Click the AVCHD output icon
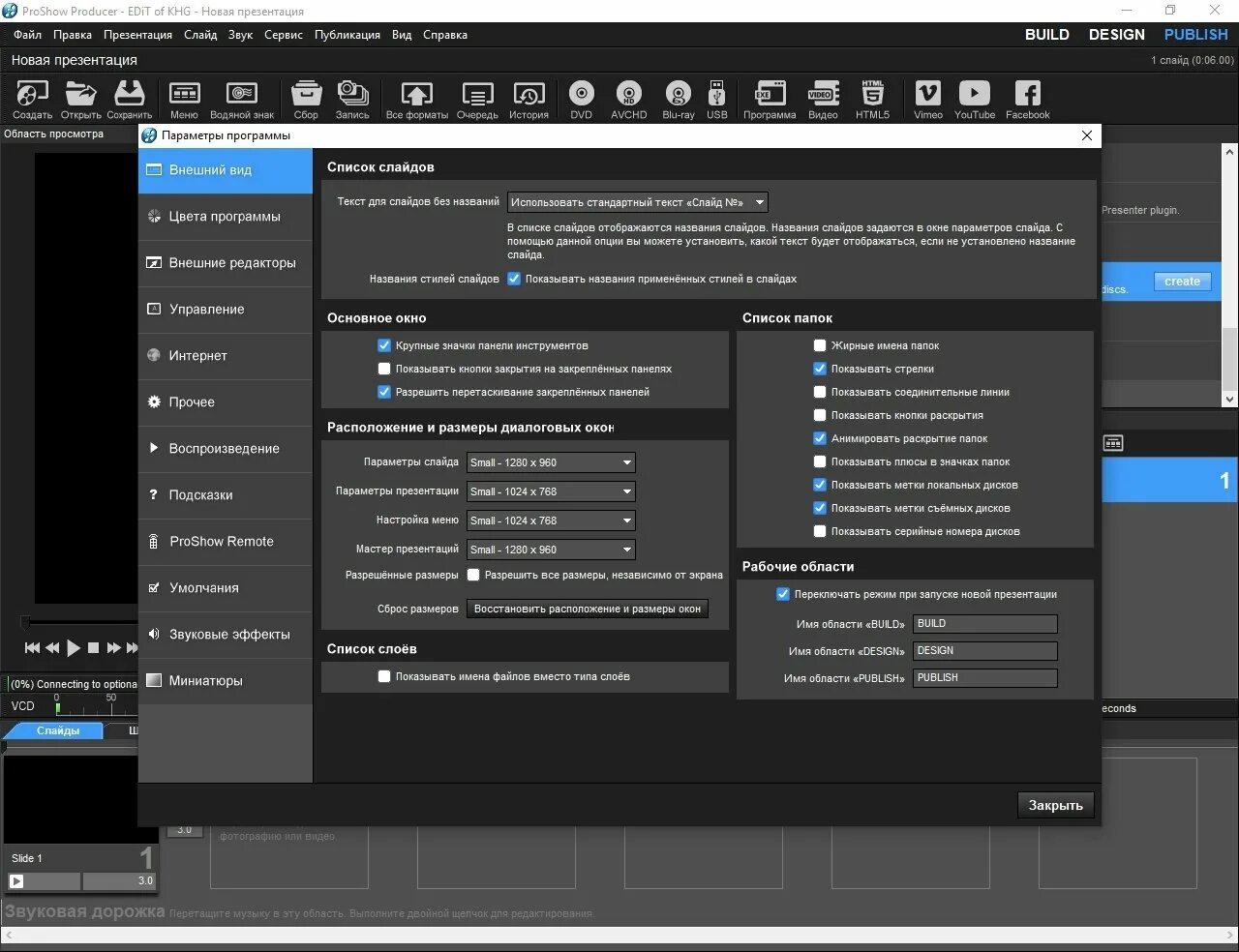This screenshot has width=1239, height=952. tap(629, 100)
